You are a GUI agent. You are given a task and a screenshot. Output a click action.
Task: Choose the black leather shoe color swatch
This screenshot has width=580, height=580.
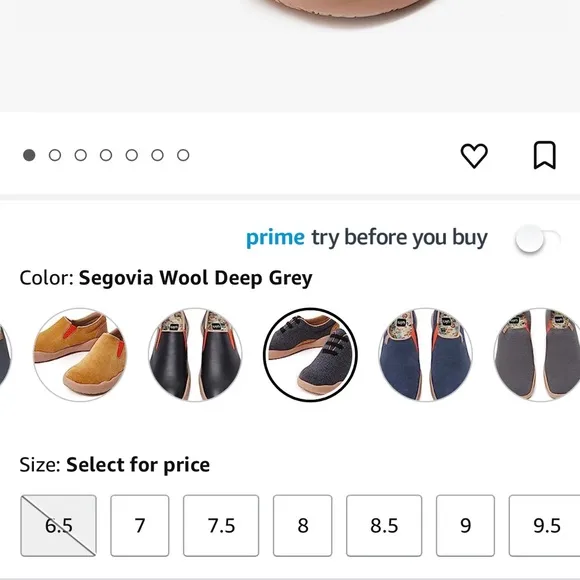(195, 355)
